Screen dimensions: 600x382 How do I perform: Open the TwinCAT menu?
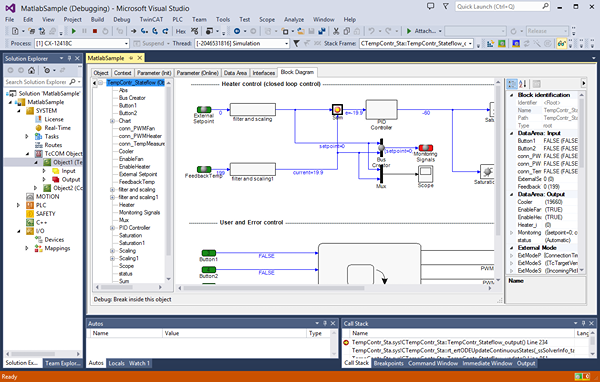[x=151, y=20]
